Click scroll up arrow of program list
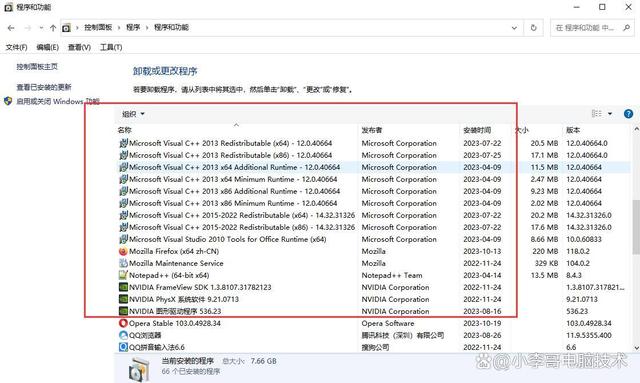Viewport: 640px width, 383px height. point(636,129)
